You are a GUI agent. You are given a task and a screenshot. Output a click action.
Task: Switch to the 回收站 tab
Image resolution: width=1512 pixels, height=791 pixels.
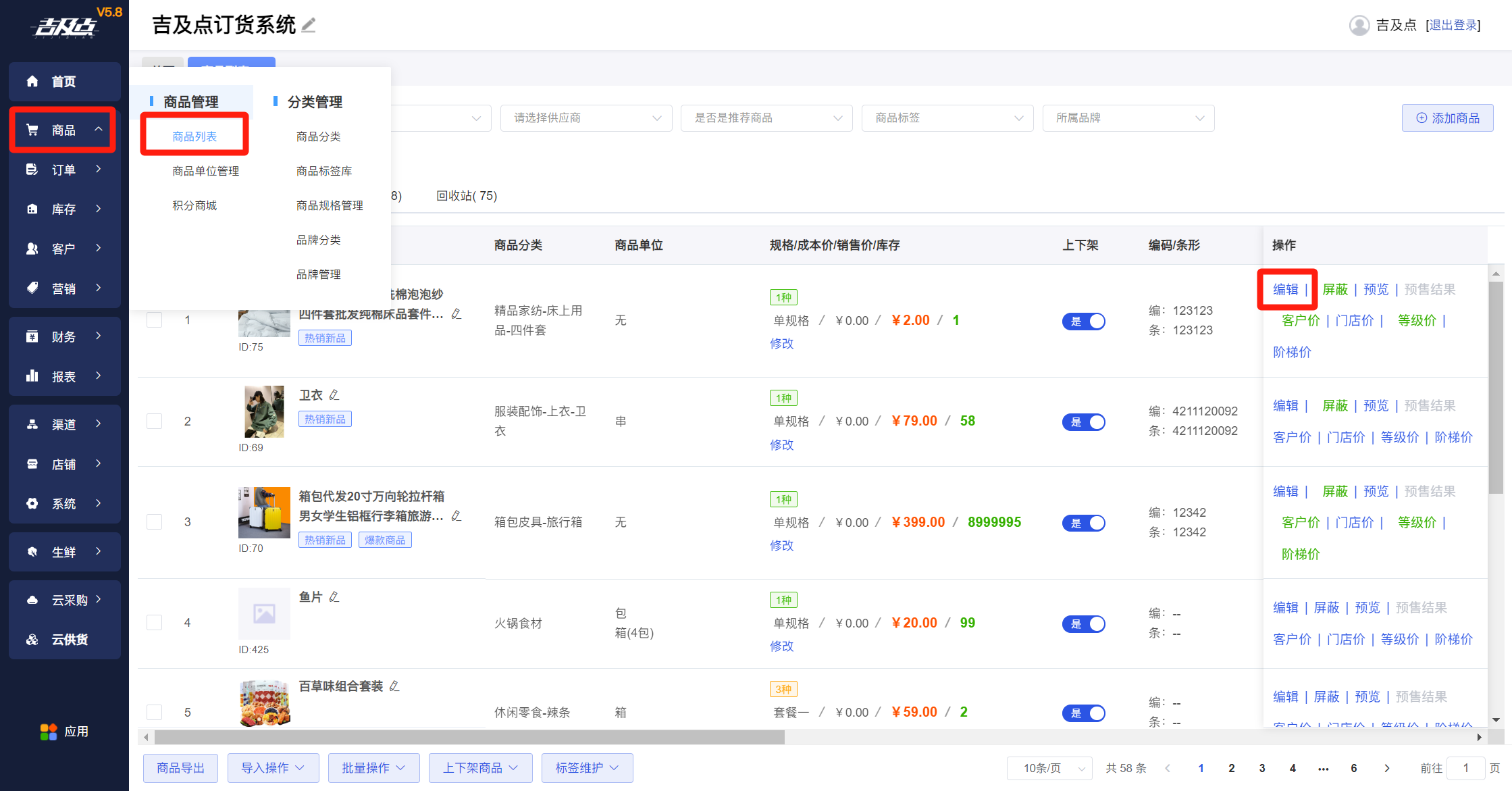(466, 196)
